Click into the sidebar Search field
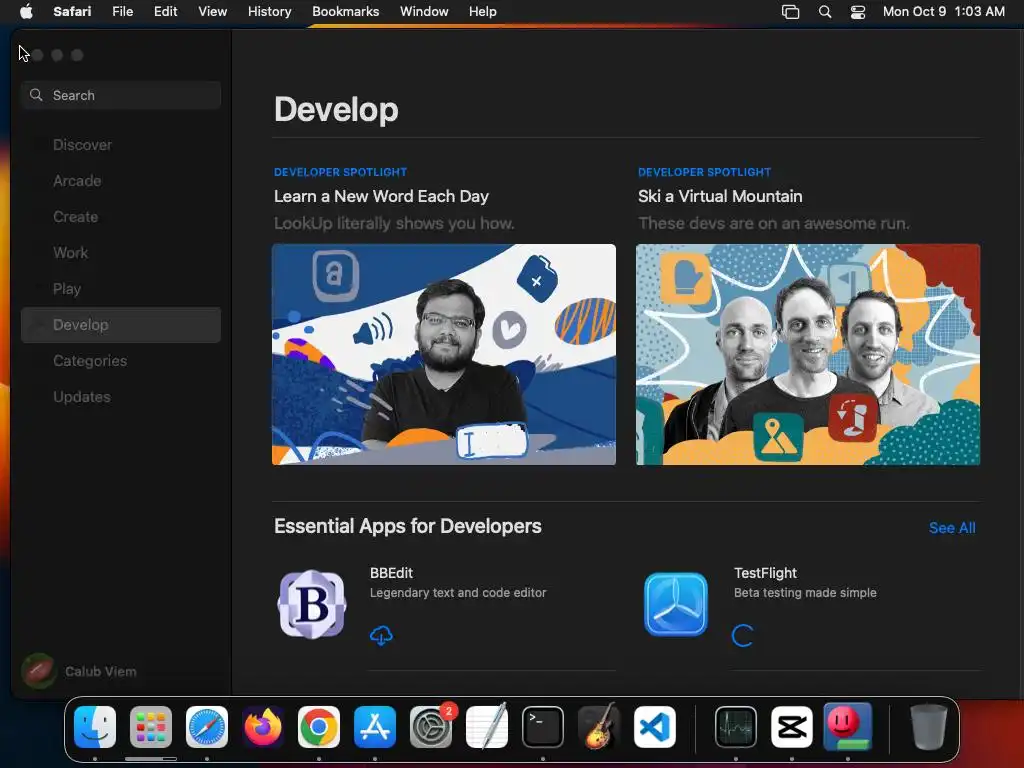Image resolution: width=1024 pixels, height=768 pixels. coord(121,95)
